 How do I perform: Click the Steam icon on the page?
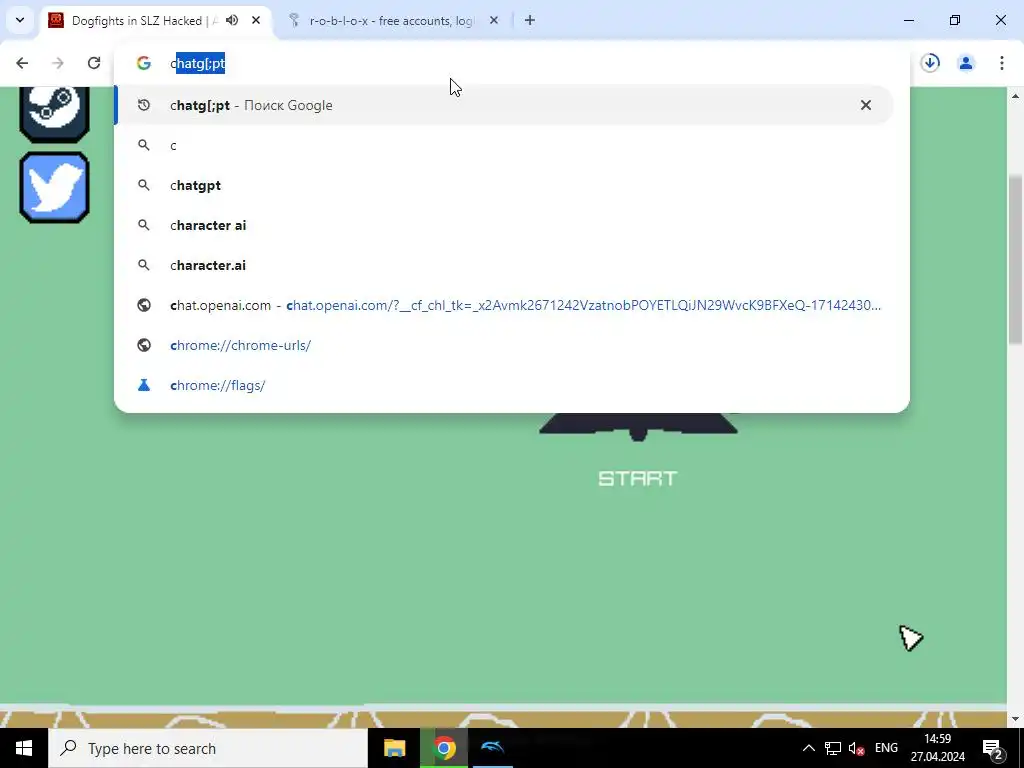(x=54, y=114)
